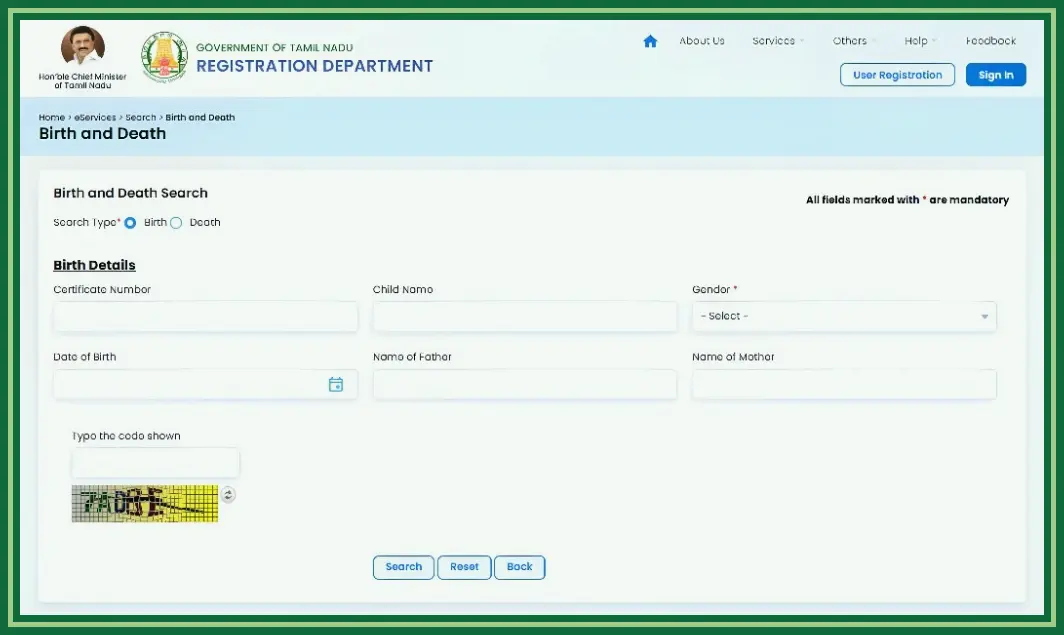Screen dimensions: 1064x635
Task: Focus the captcha code input field
Action: pyautogui.click(x=155, y=463)
